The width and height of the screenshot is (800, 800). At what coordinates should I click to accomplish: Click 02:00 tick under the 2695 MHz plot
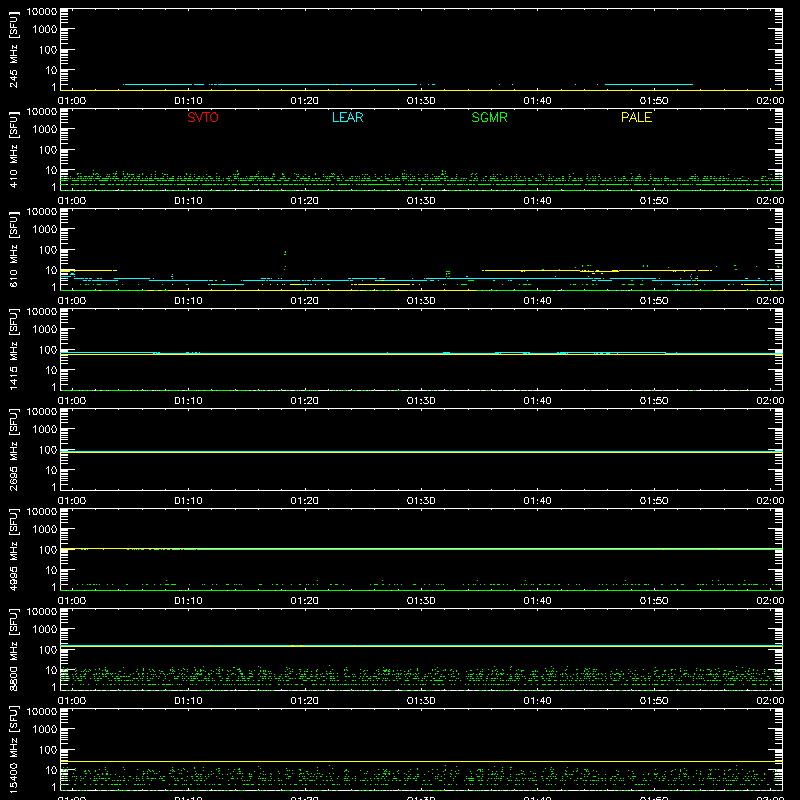[770, 501]
